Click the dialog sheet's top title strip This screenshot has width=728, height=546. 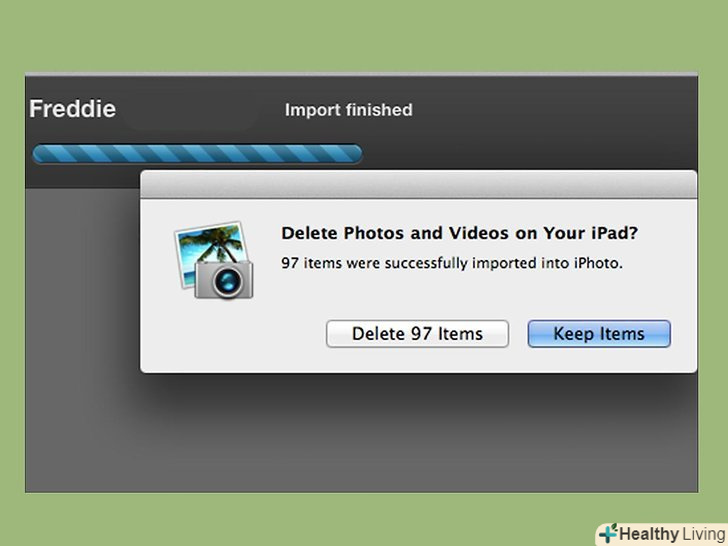click(x=418, y=185)
